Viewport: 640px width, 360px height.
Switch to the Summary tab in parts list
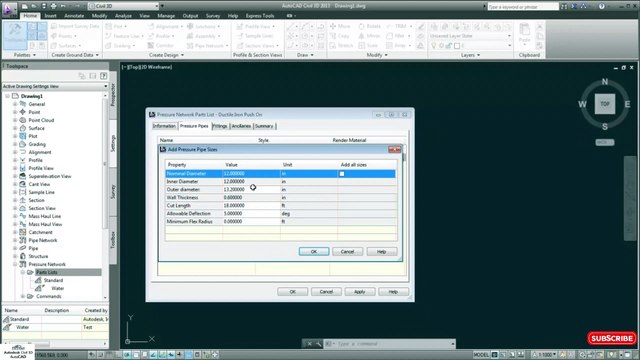tap(264, 126)
